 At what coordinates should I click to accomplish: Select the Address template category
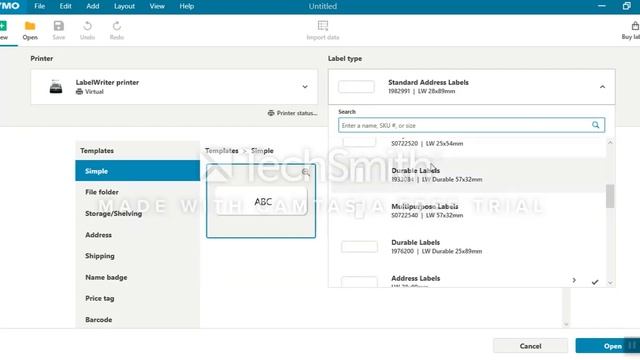138,235
